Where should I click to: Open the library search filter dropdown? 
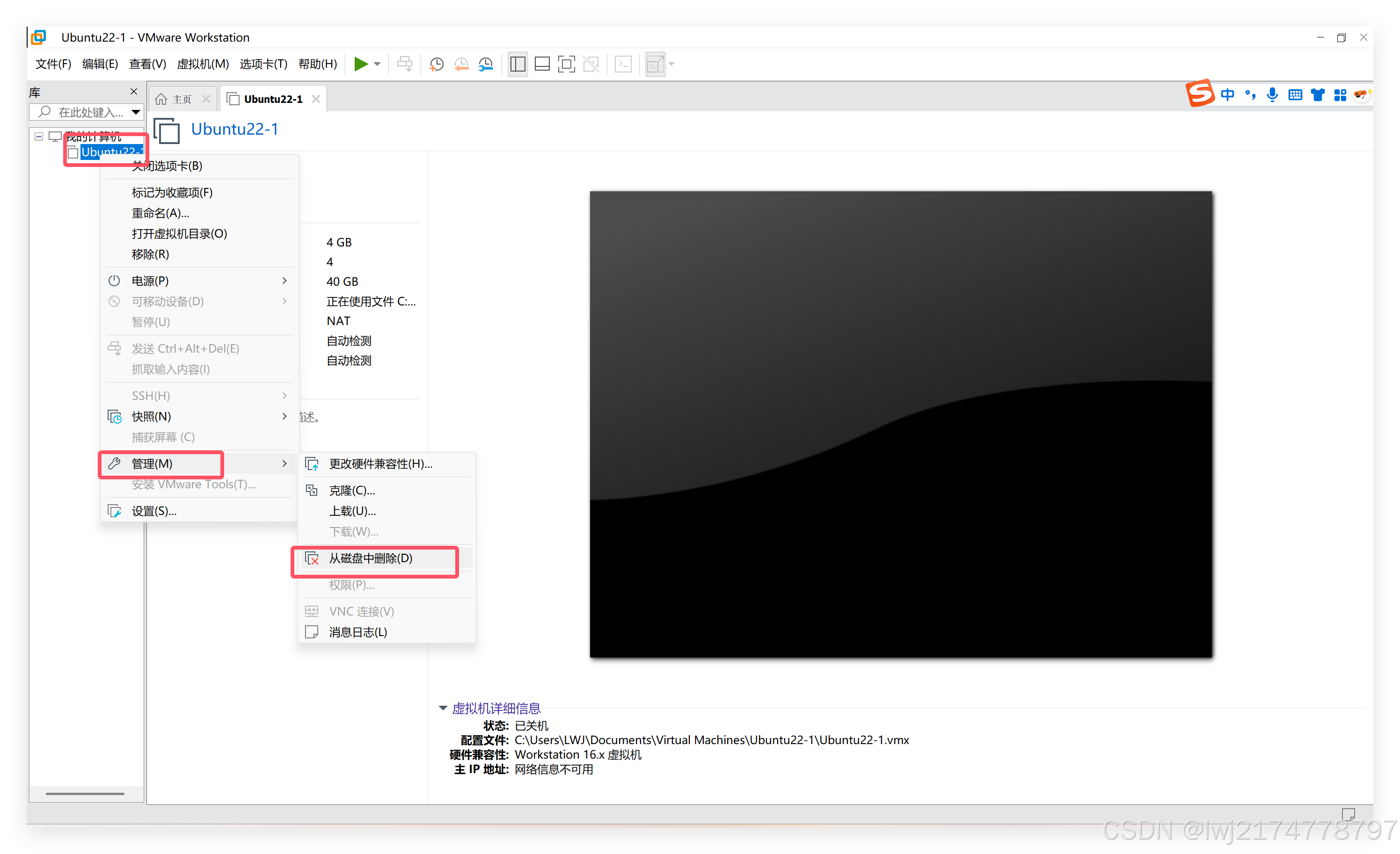[x=136, y=112]
